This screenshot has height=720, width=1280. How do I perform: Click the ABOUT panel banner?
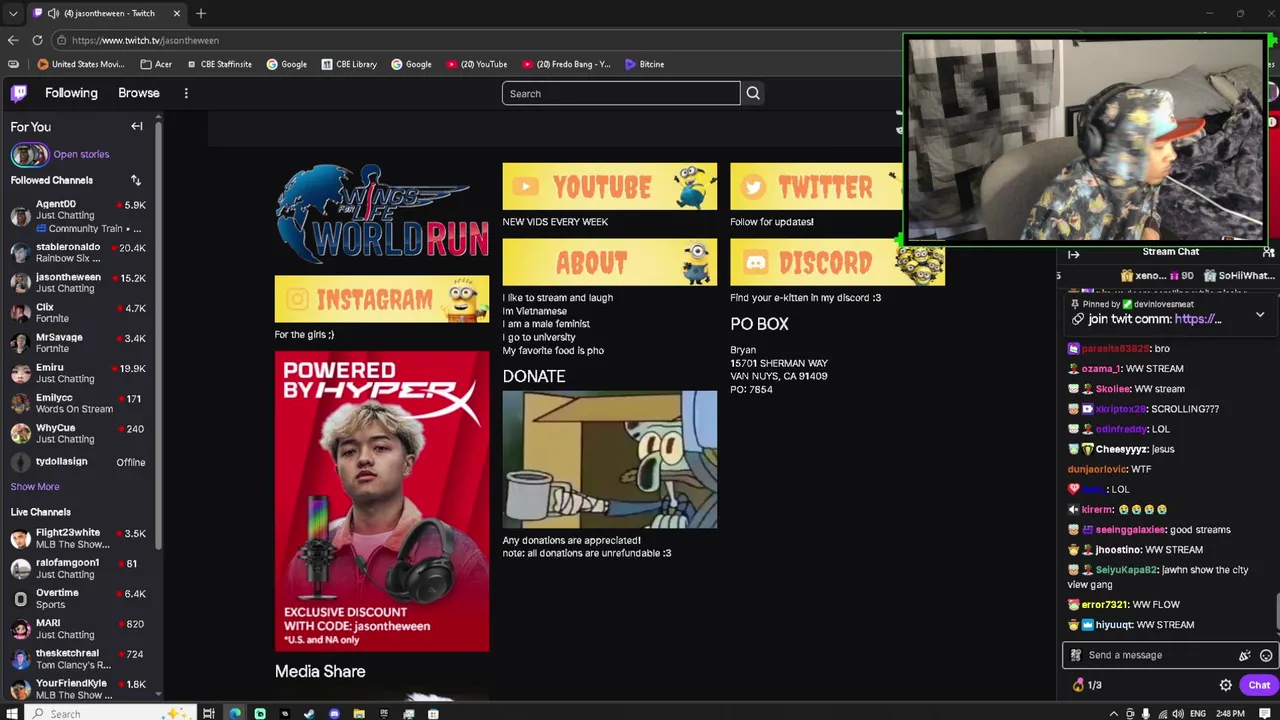[x=610, y=263]
